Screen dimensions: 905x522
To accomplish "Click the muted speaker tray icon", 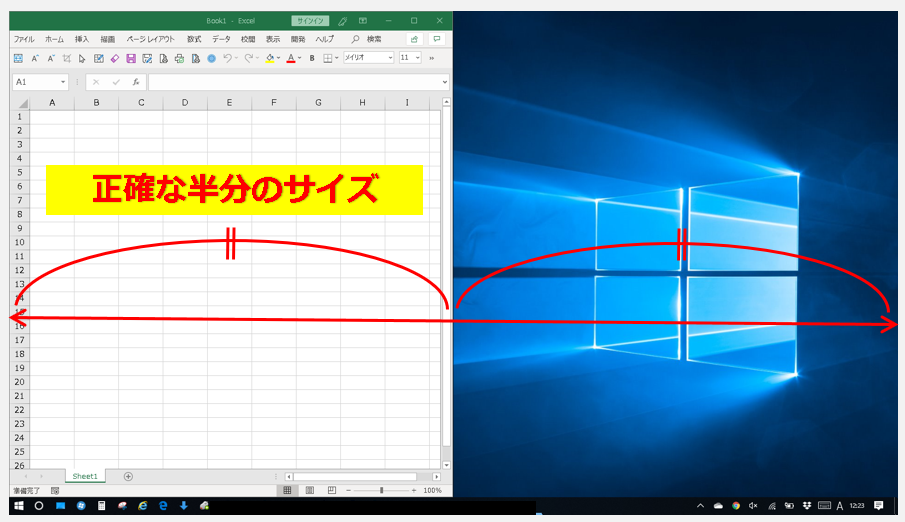I will 753,506.
